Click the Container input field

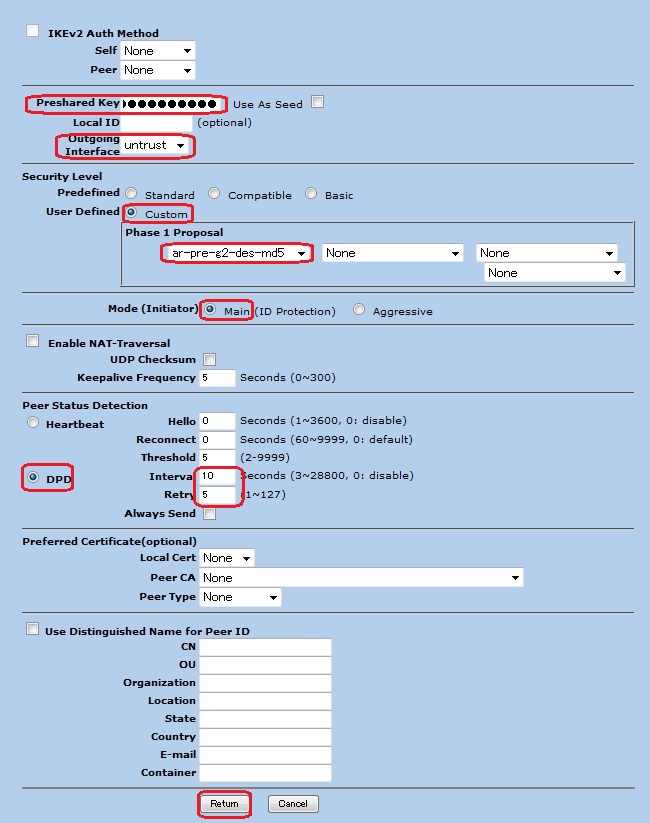(x=265, y=773)
